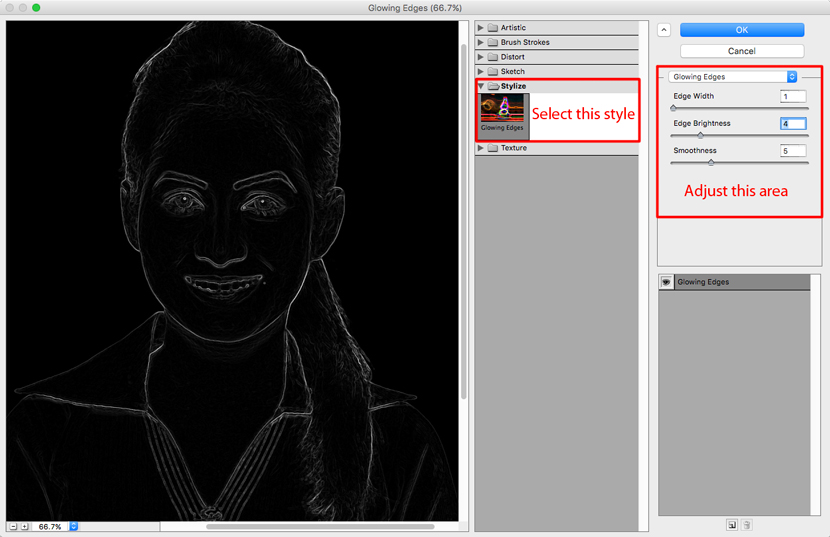This screenshot has width=830, height=537.
Task: Collapse the filter thumbnails panel with the chevron button
Action: (x=665, y=30)
